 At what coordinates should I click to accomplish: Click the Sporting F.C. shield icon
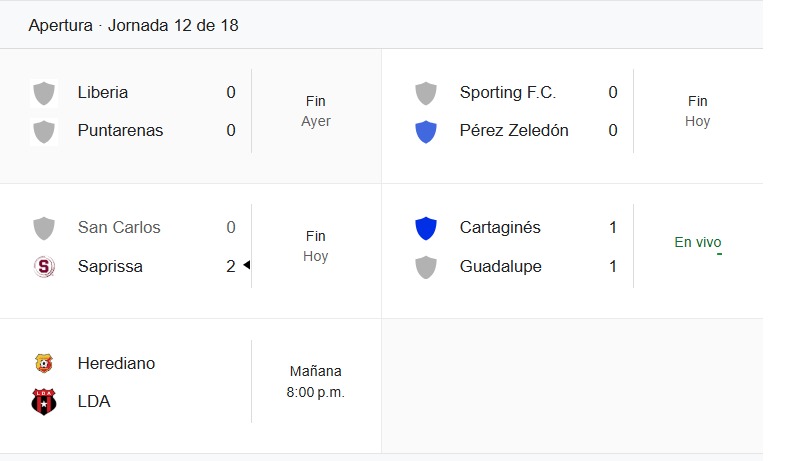pyautogui.click(x=426, y=93)
